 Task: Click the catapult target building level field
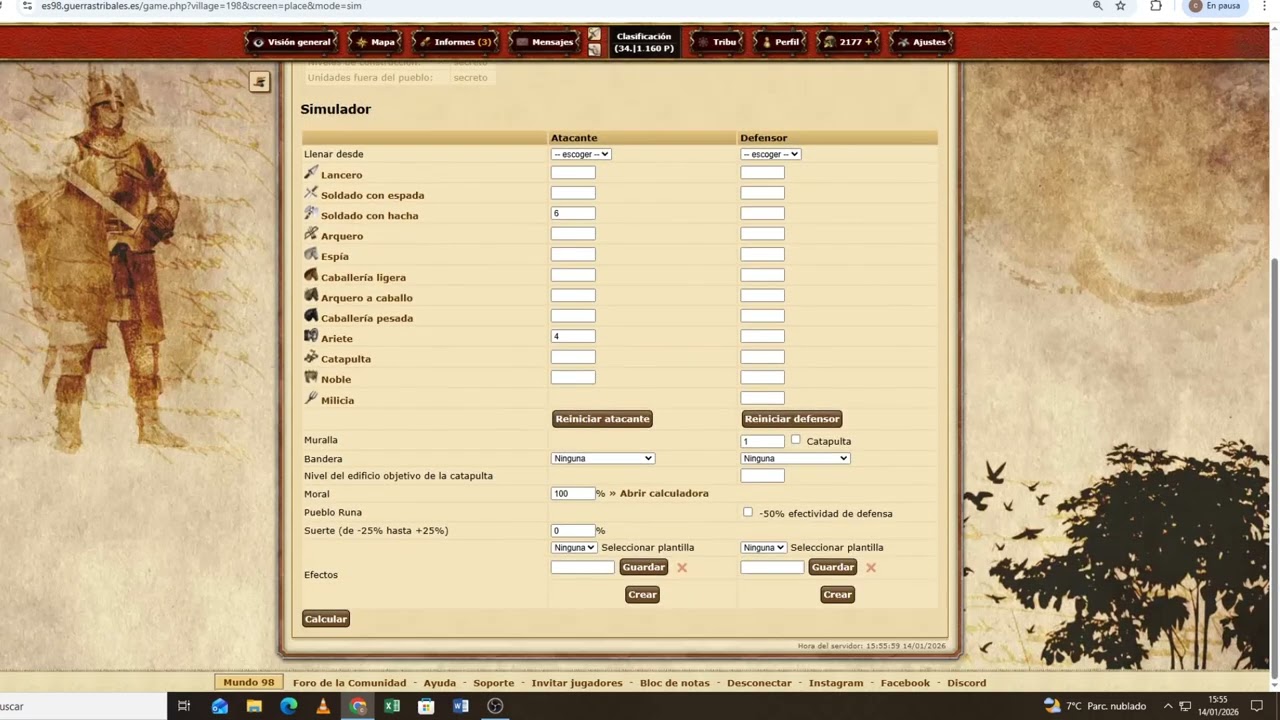click(x=762, y=475)
